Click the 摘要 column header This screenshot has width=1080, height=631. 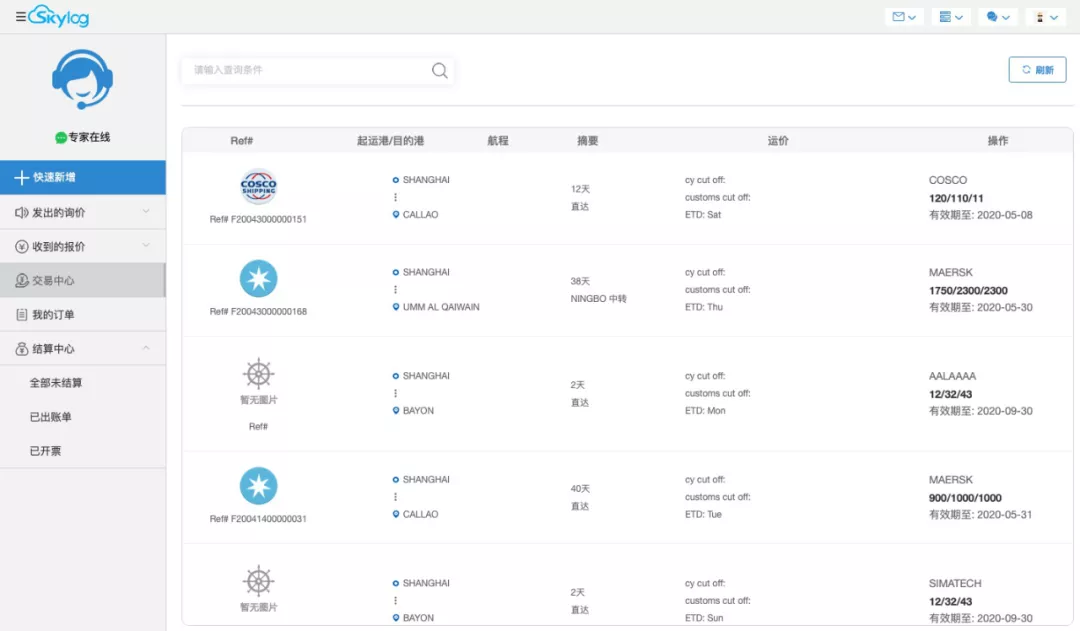588,141
